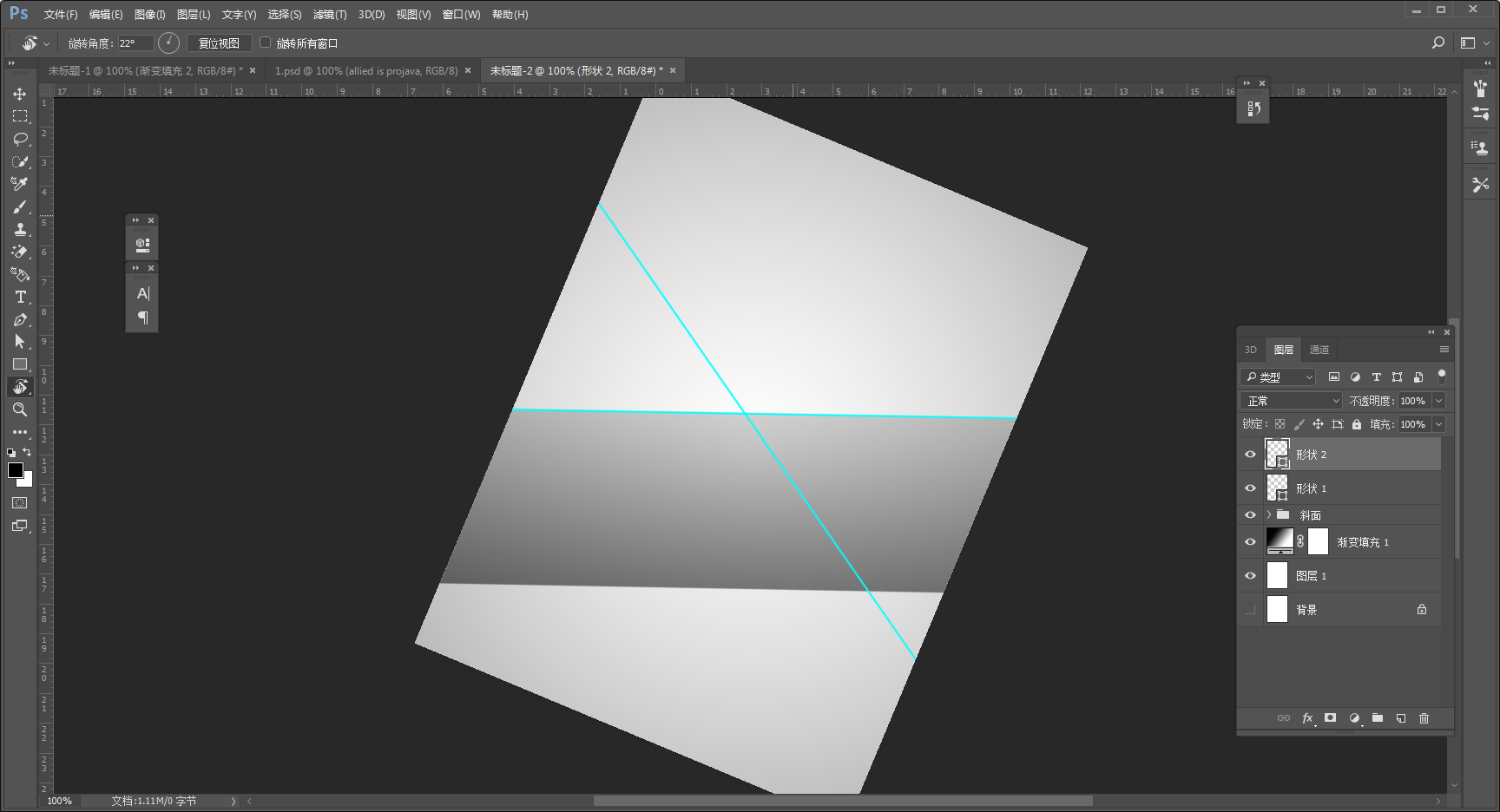Open the Edit Toolbar ellipsis menu
1500x812 pixels.
coord(19,432)
